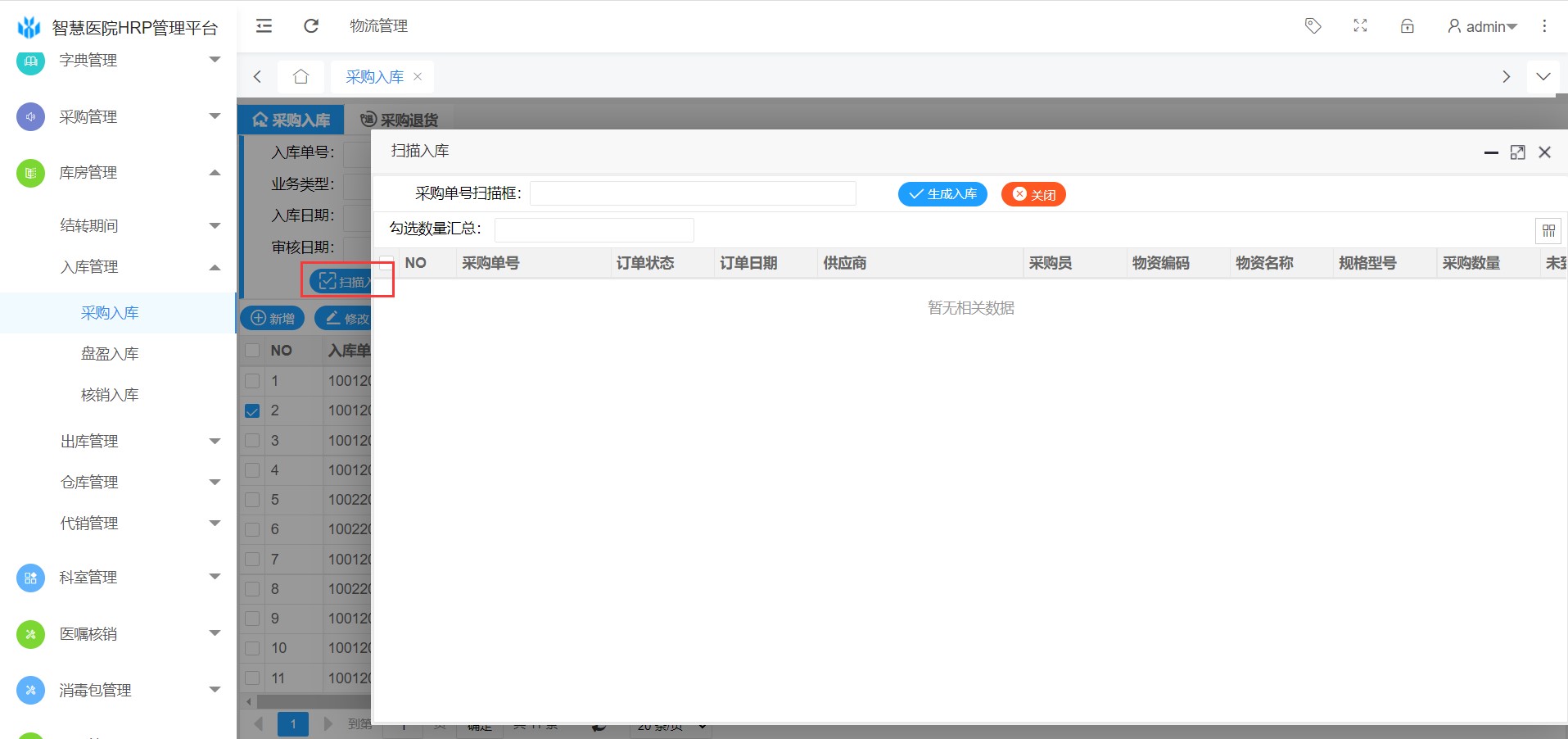This screenshot has height=739, width=1568.
Task: Select 盘盈入库 in the sidebar
Action: click(110, 354)
